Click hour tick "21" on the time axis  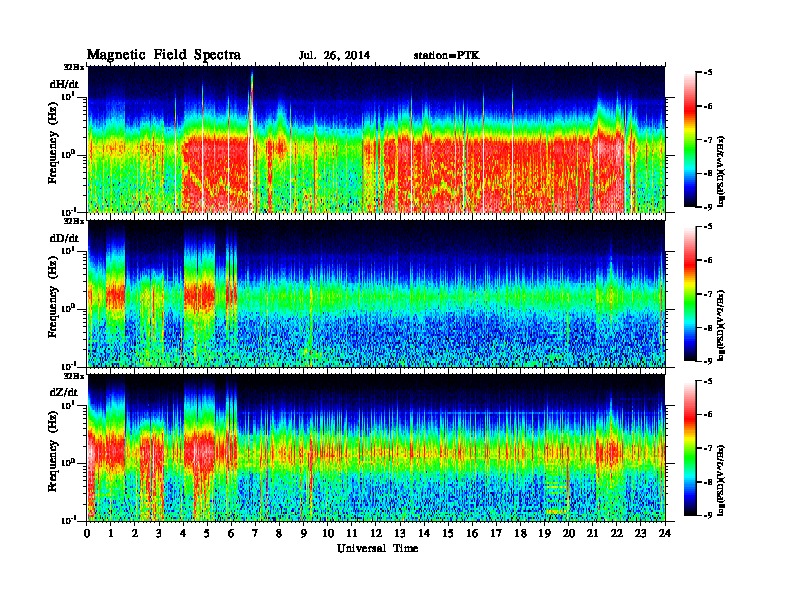coord(592,533)
